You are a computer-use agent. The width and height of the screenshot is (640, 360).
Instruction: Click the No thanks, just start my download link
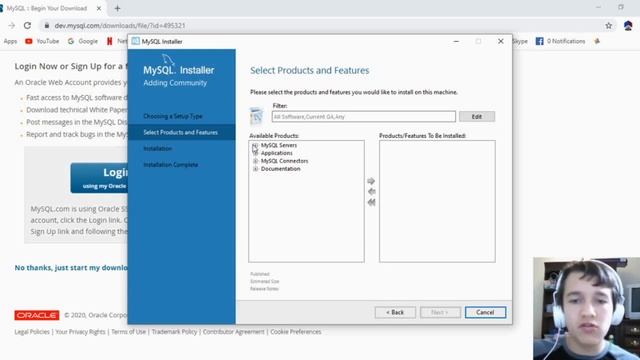click(71, 268)
